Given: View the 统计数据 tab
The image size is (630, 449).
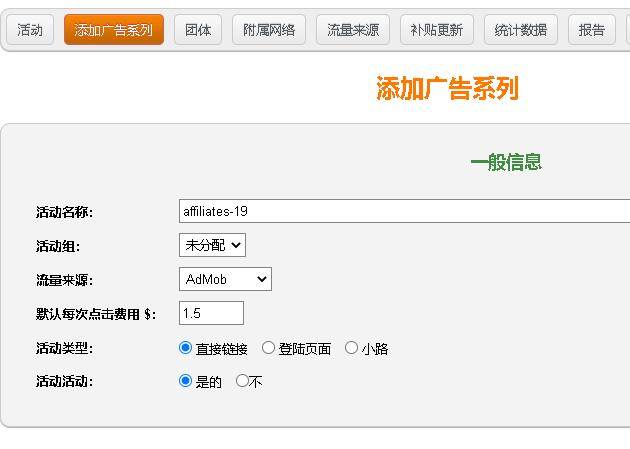Looking at the screenshot, I should coord(521,30).
